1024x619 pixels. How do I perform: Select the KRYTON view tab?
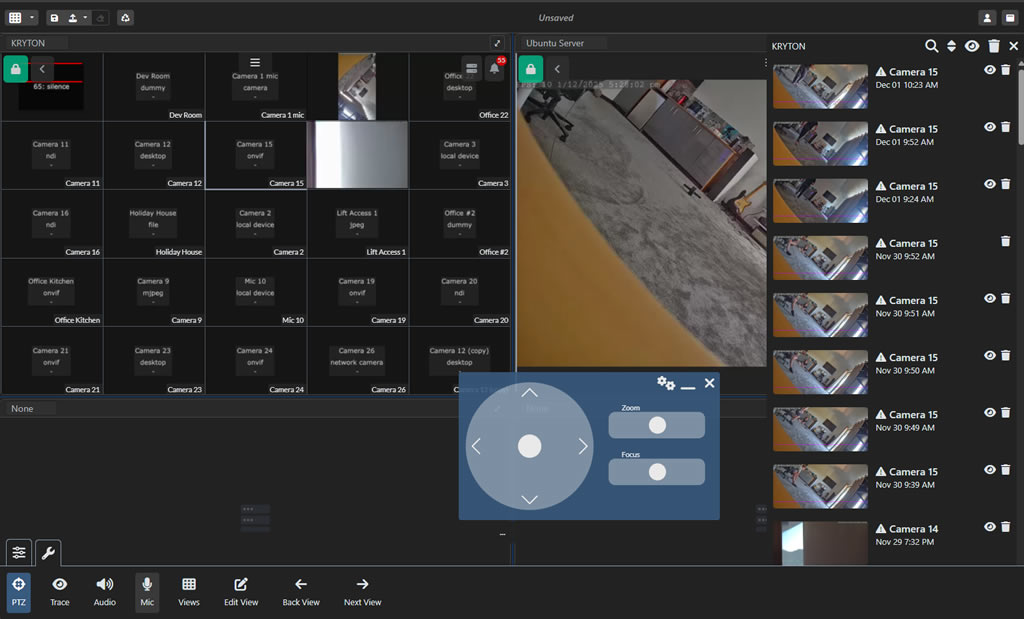(30, 43)
